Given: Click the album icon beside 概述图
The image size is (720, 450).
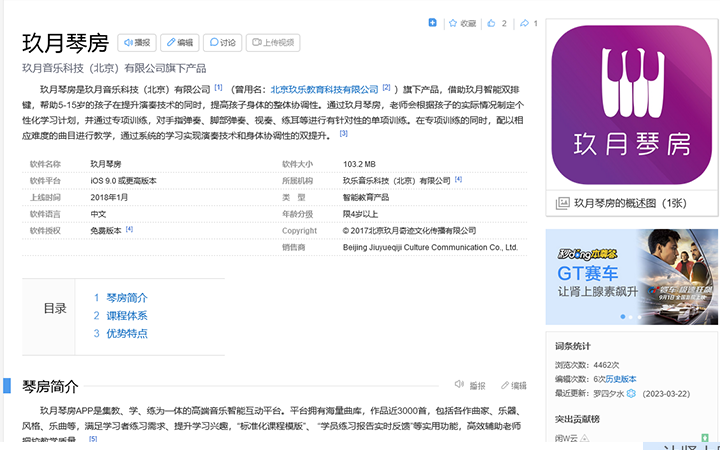Looking at the screenshot, I should 562,203.
